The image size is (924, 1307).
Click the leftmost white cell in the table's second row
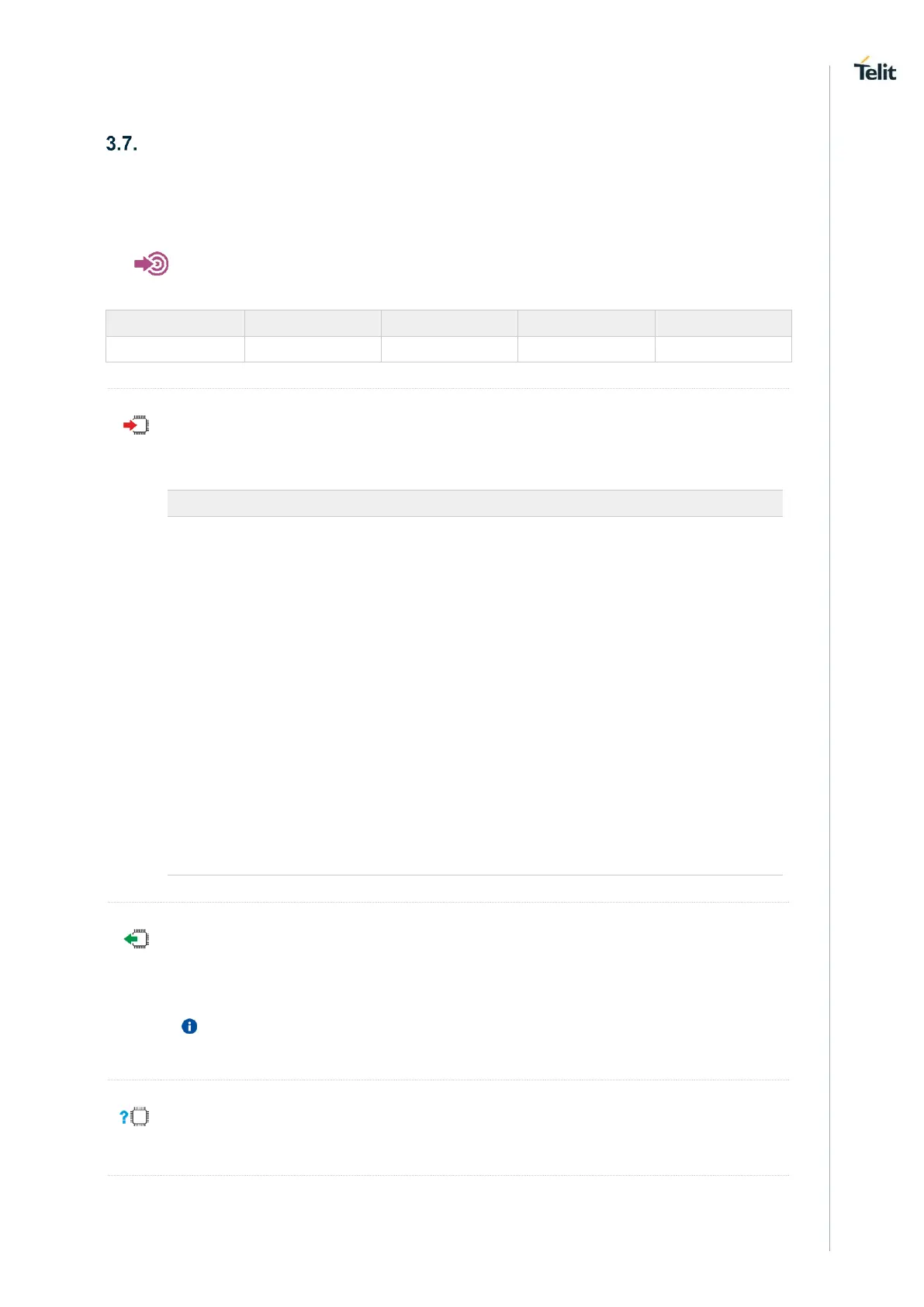175,349
